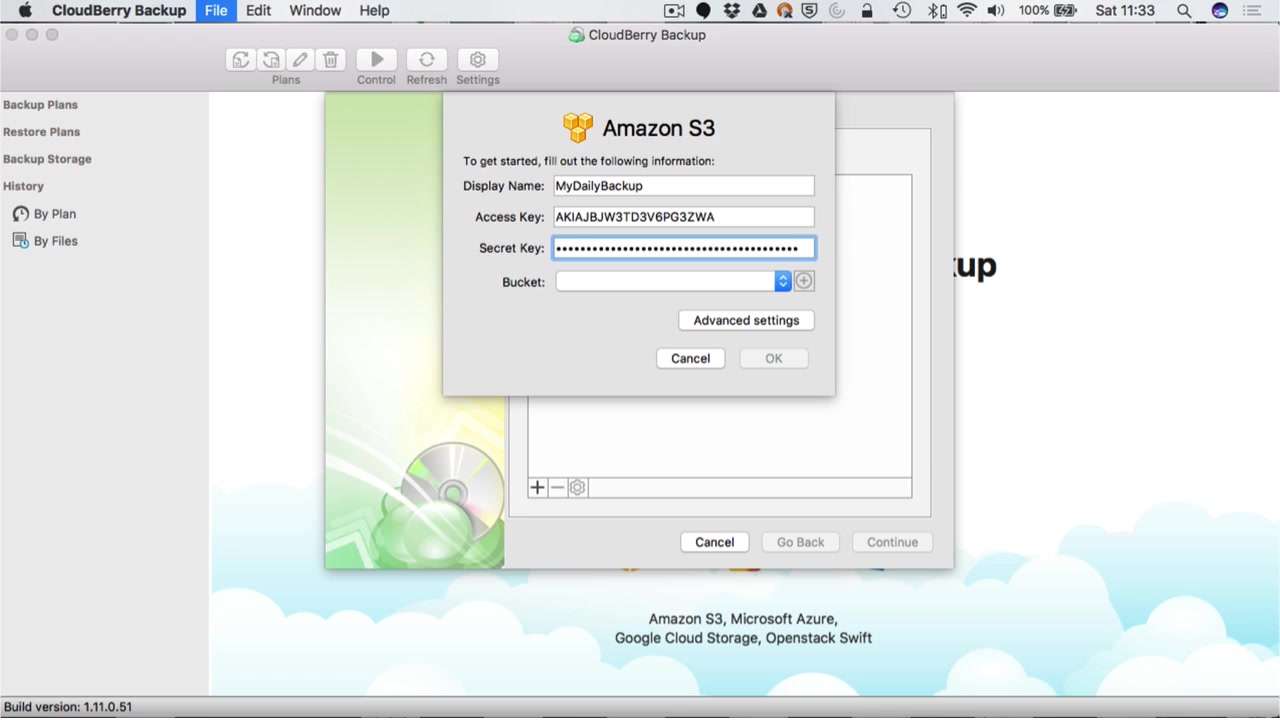This screenshot has width=1280, height=720.
Task: Open the Help menu
Action: tap(374, 11)
